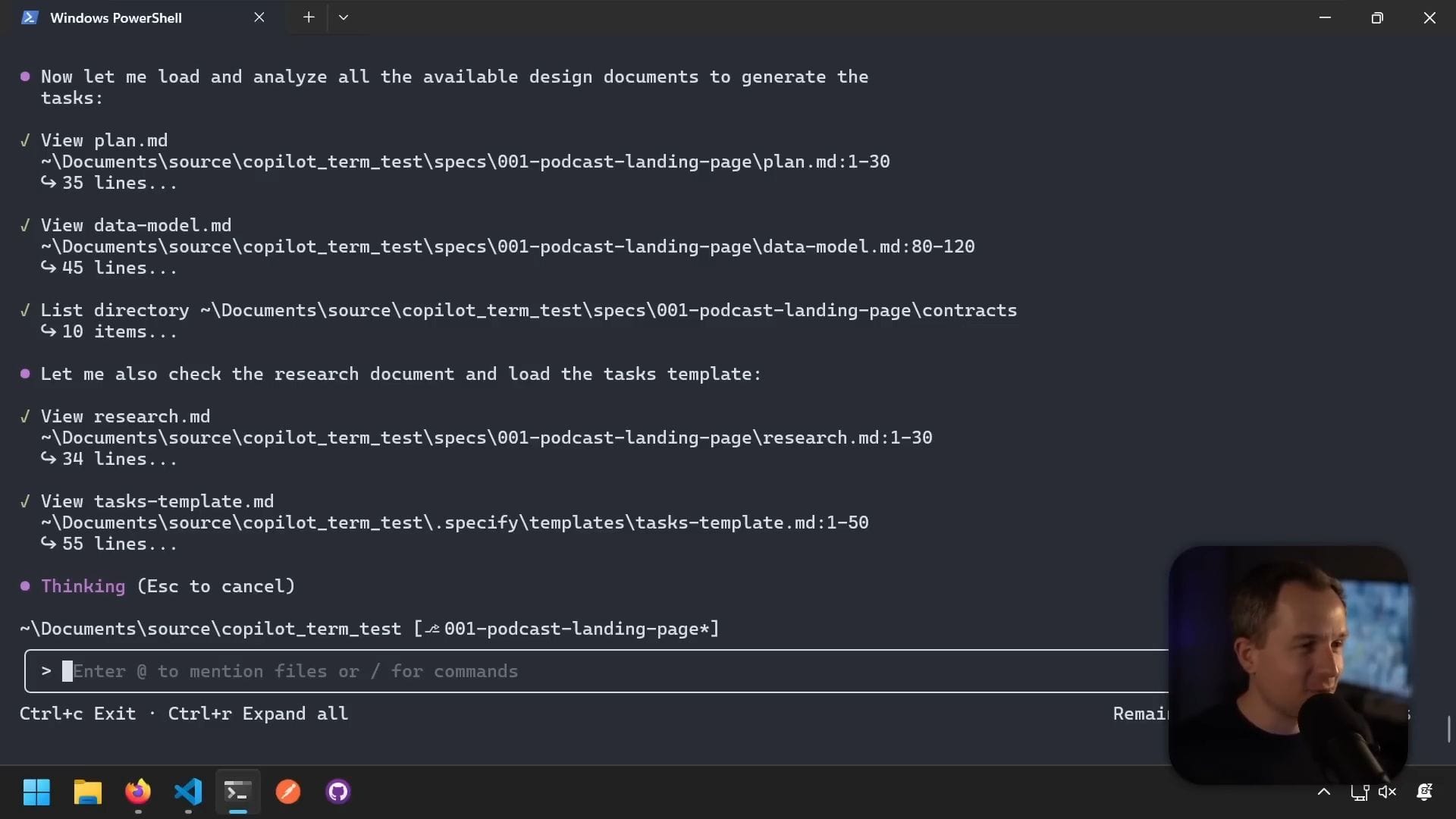Click the network status tray icon
The height and width of the screenshot is (819, 1456).
[1360, 792]
